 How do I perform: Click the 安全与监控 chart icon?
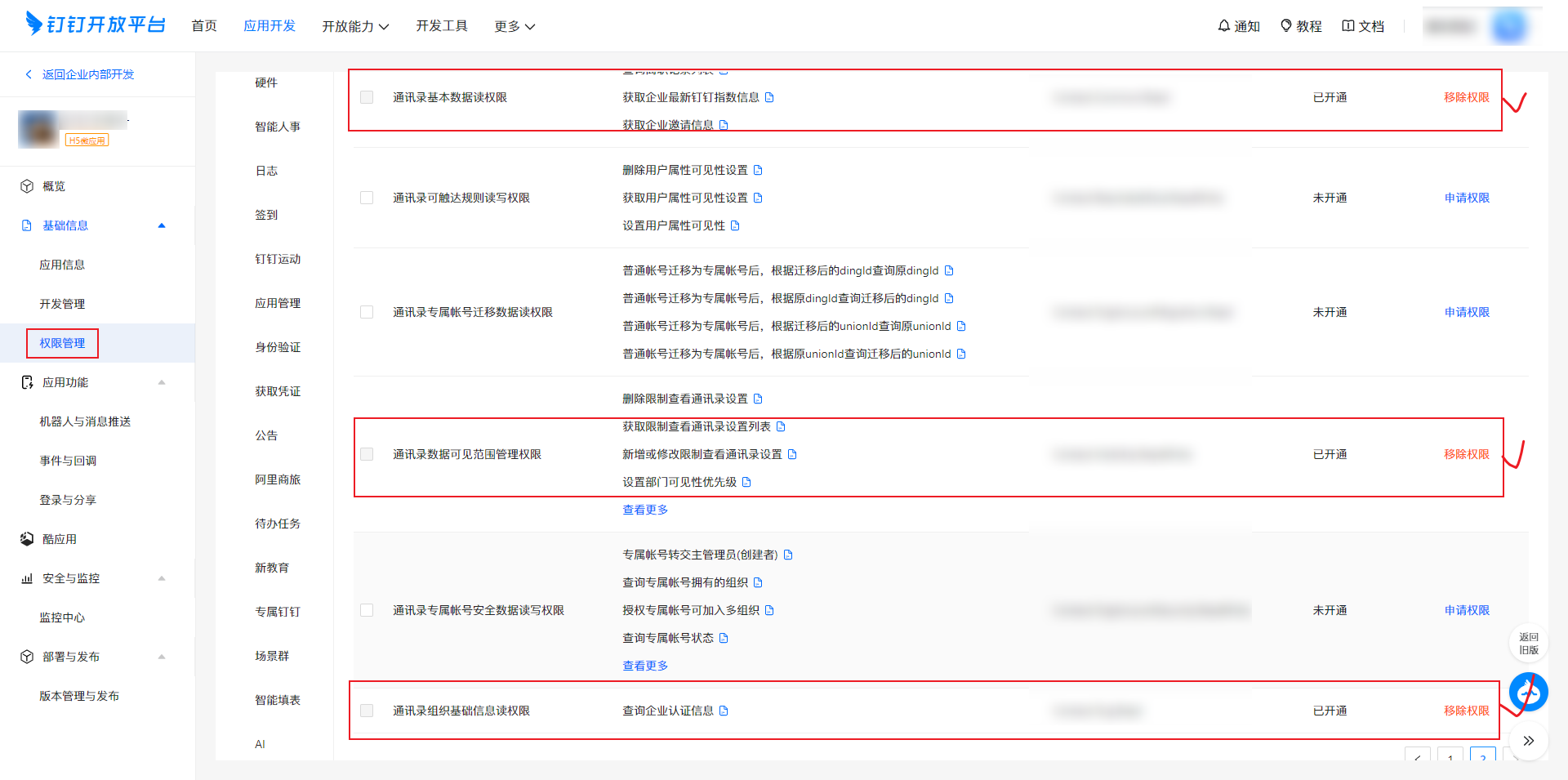[27, 578]
